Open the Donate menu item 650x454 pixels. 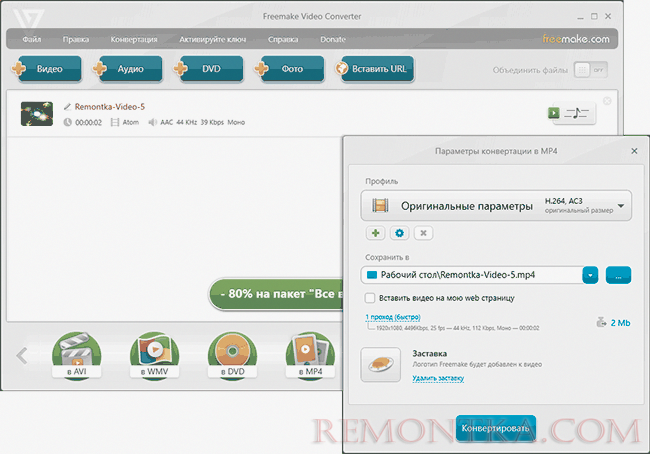tap(333, 39)
